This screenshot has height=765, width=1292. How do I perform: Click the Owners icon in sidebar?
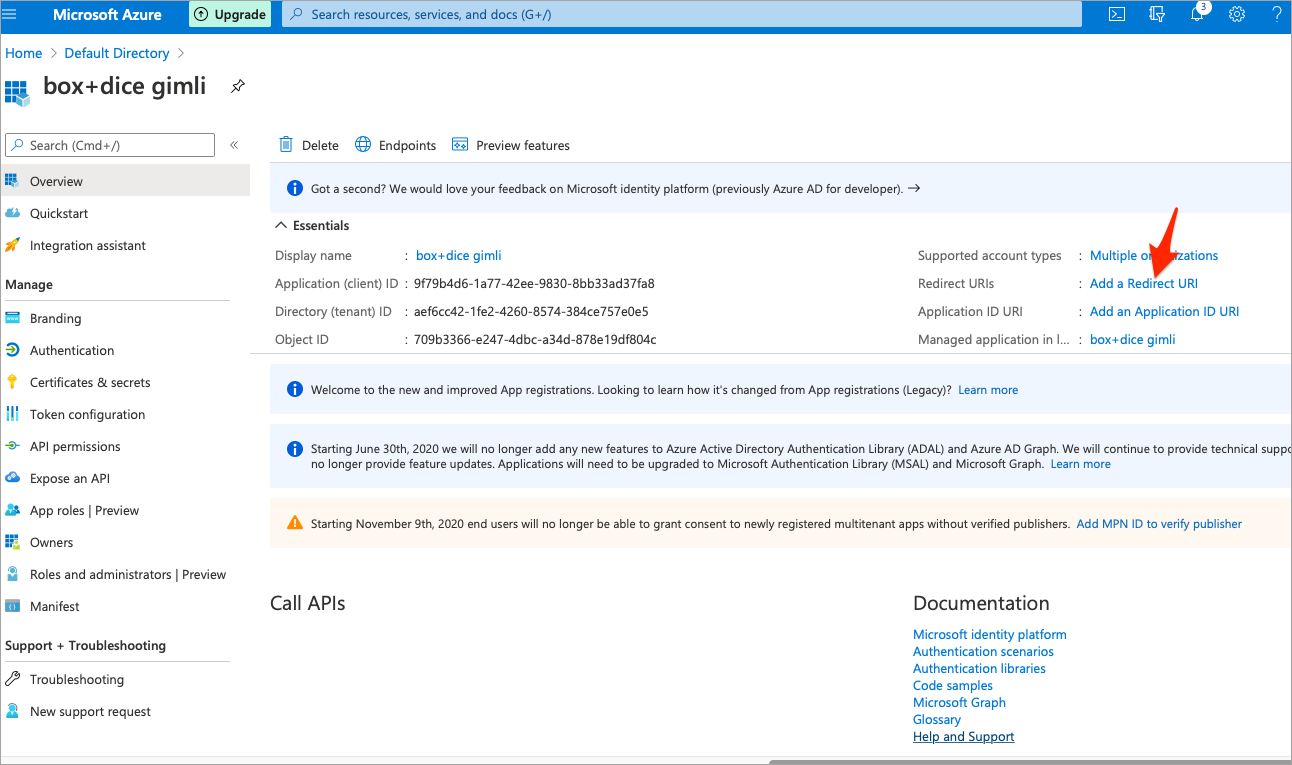pyautogui.click(x=13, y=542)
